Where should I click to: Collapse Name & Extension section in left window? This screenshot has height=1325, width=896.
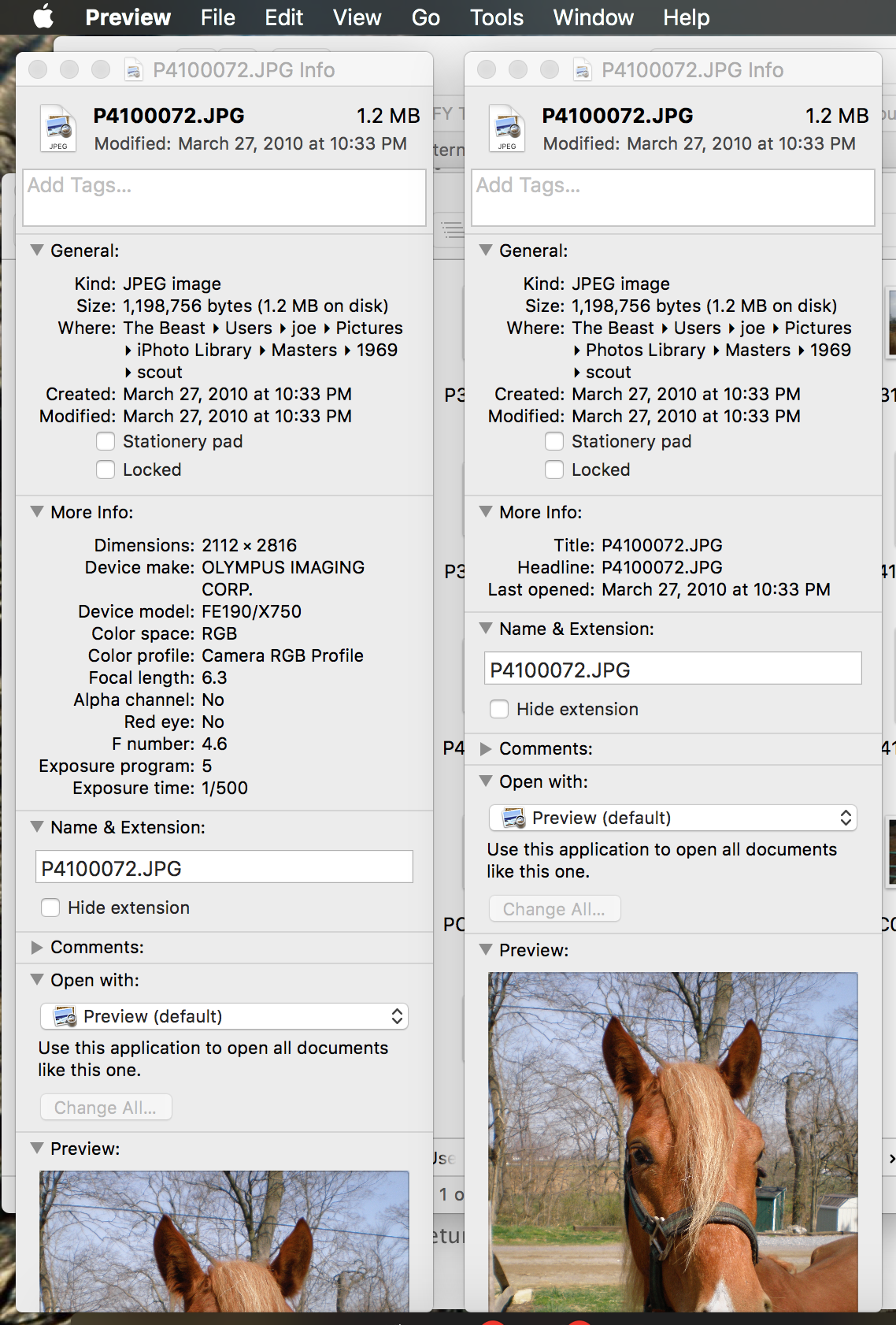point(37,827)
